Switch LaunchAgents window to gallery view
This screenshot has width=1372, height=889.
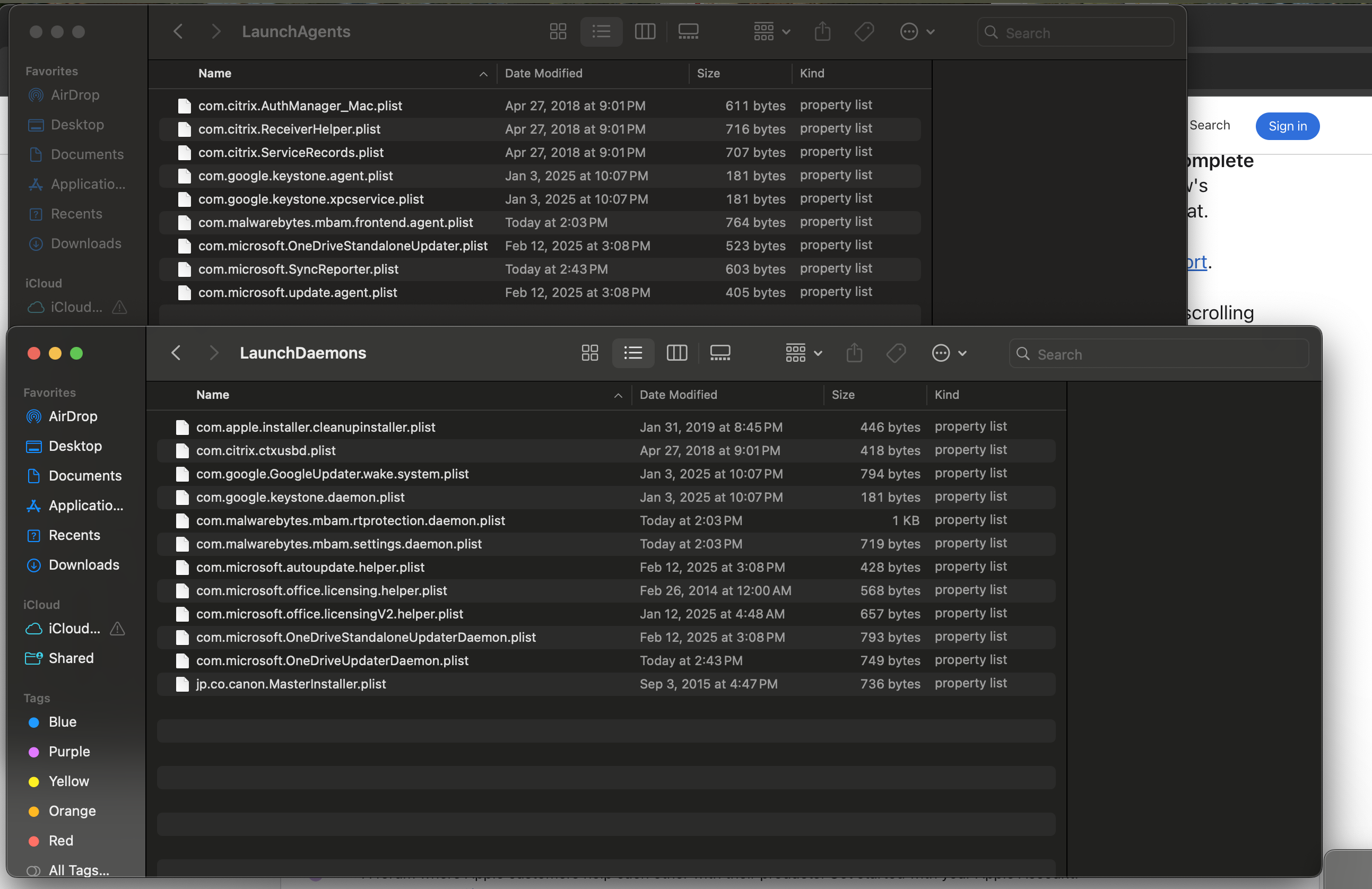tap(688, 32)
